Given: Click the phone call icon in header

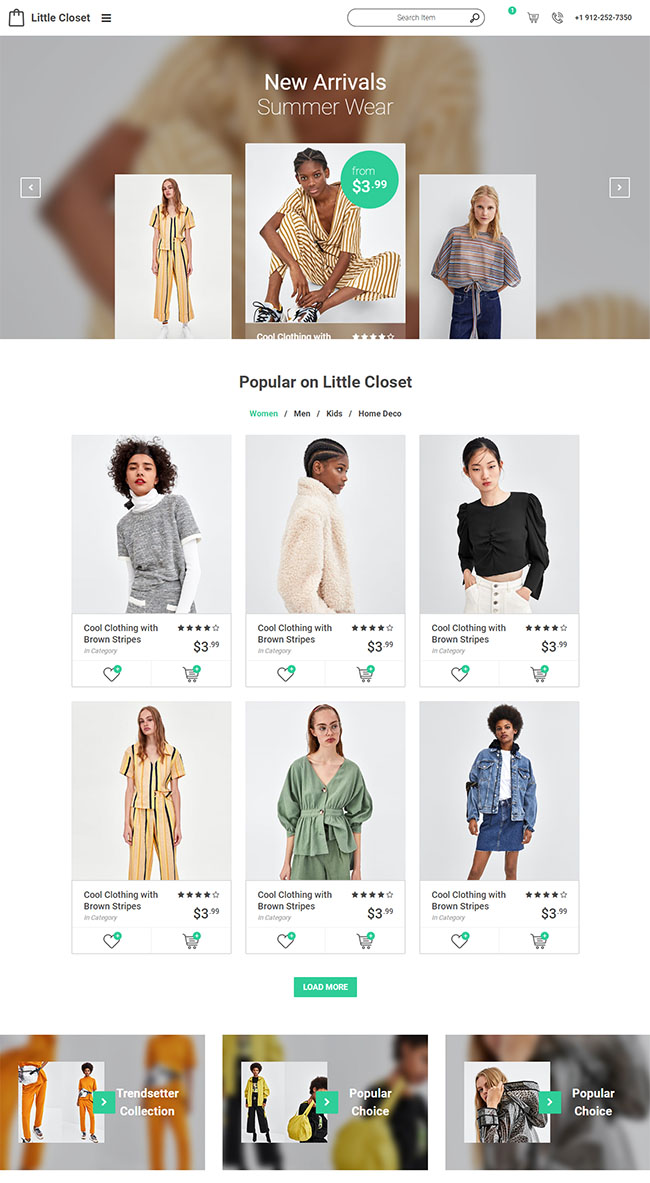Looking at the screenshot, I should 557,18.
